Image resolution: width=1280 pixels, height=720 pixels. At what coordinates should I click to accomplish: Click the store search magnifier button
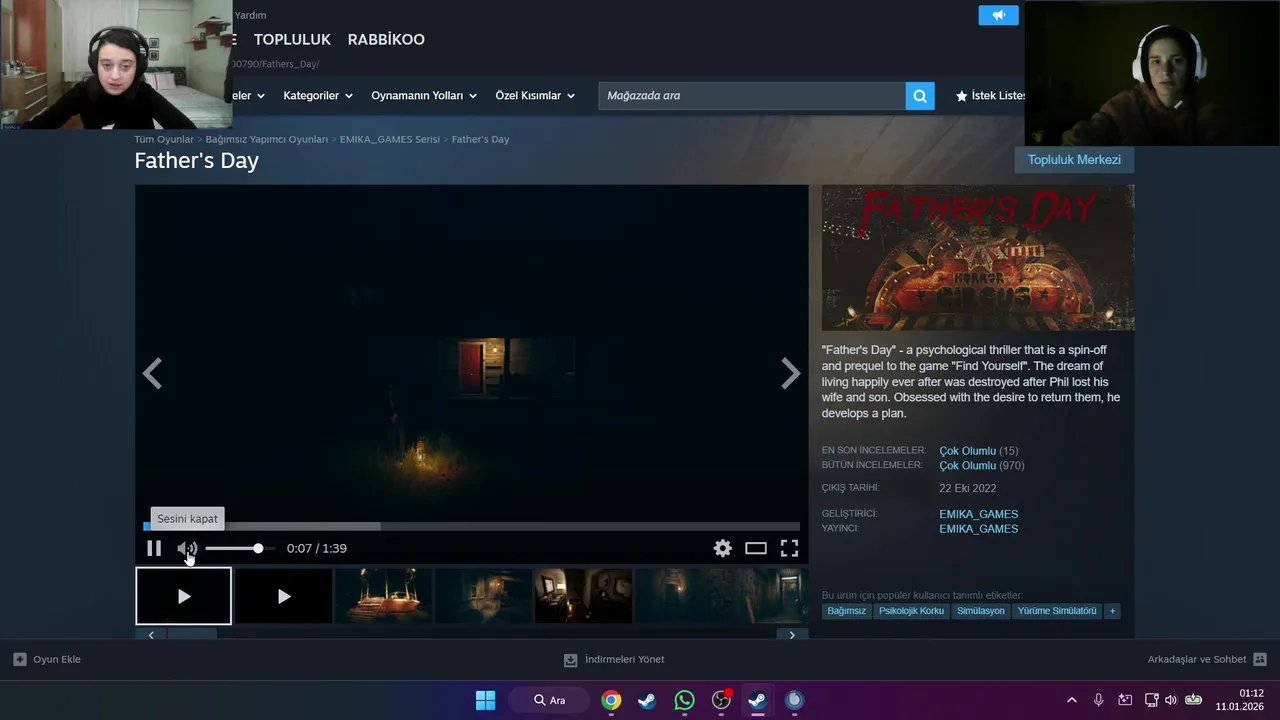[920, 96]
